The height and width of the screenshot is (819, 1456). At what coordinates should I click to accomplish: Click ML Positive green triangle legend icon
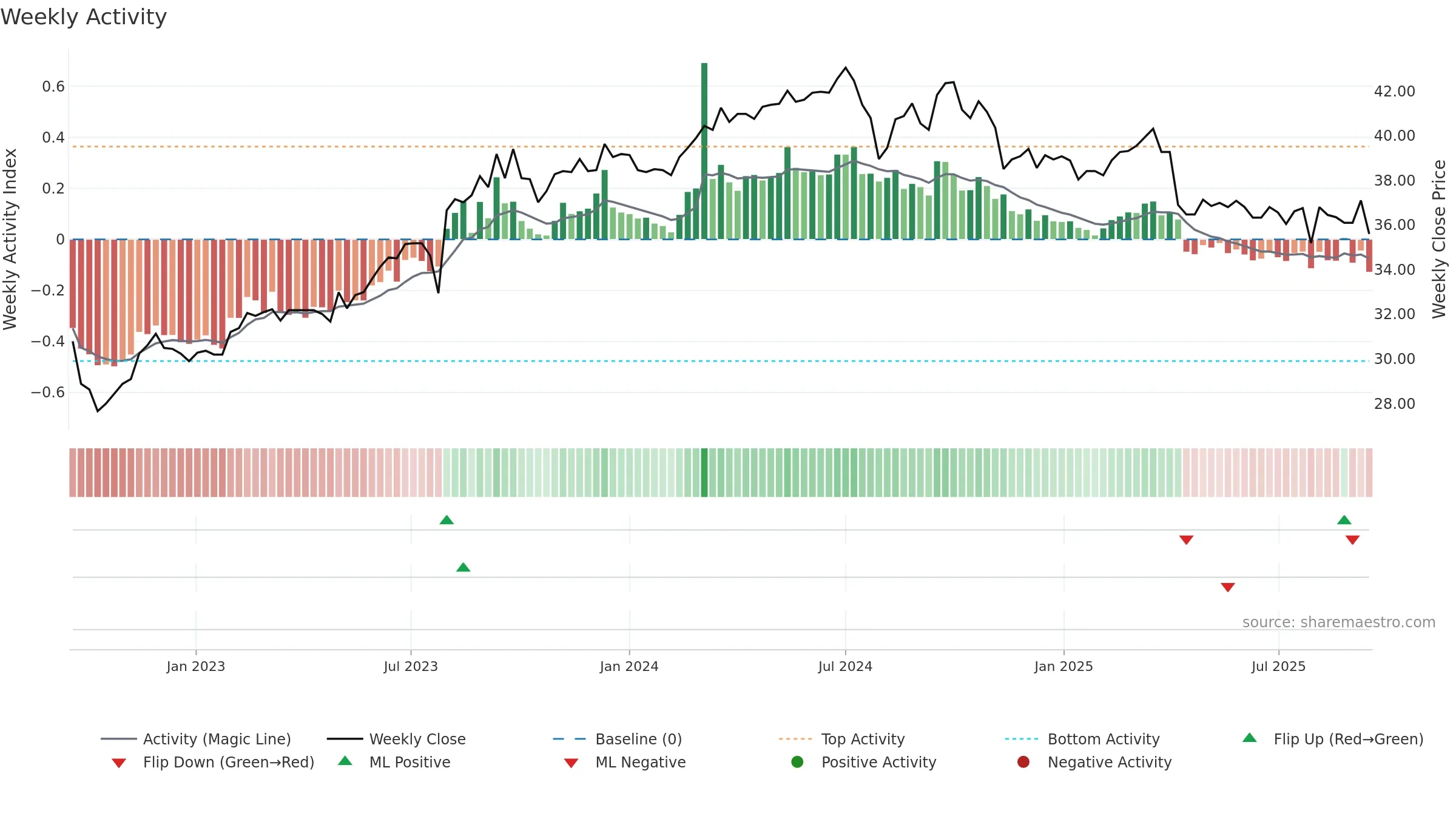pyautogui.click(x=345, y=761)
